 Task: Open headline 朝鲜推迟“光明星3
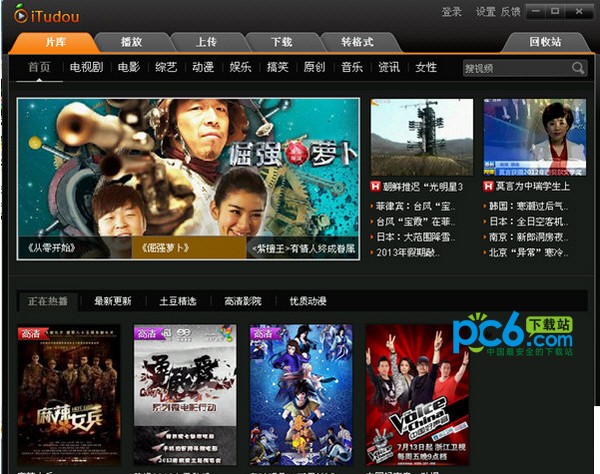[x=422, y=187]
